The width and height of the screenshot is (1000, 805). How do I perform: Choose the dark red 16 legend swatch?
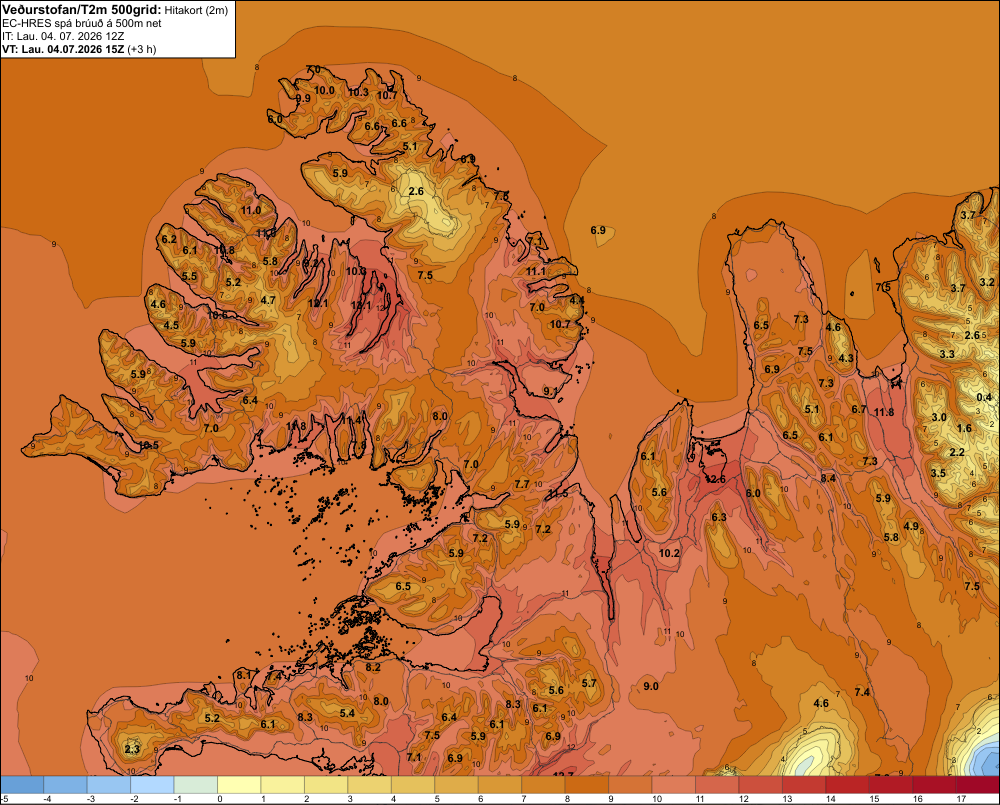click(x=934, y=785)
